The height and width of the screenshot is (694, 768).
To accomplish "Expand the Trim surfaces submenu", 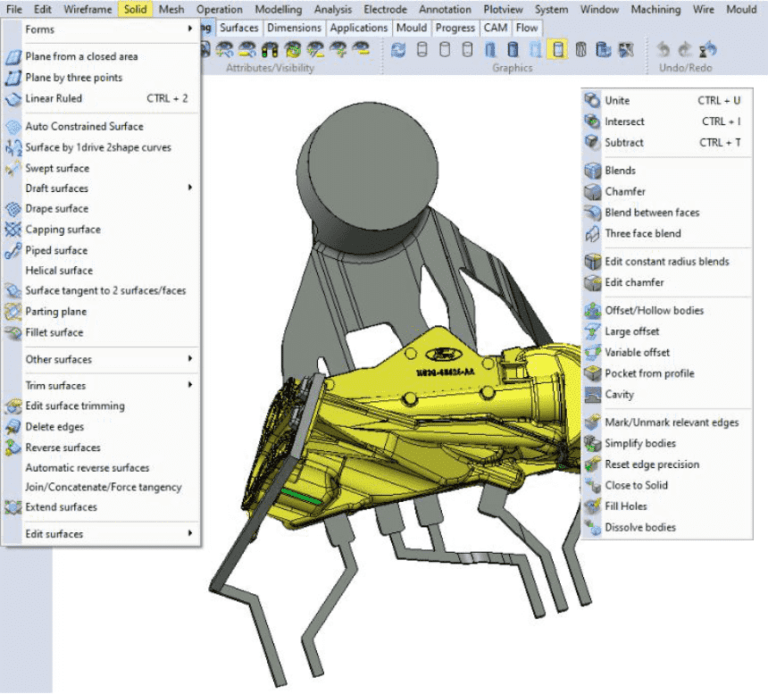I will point(101,386).
